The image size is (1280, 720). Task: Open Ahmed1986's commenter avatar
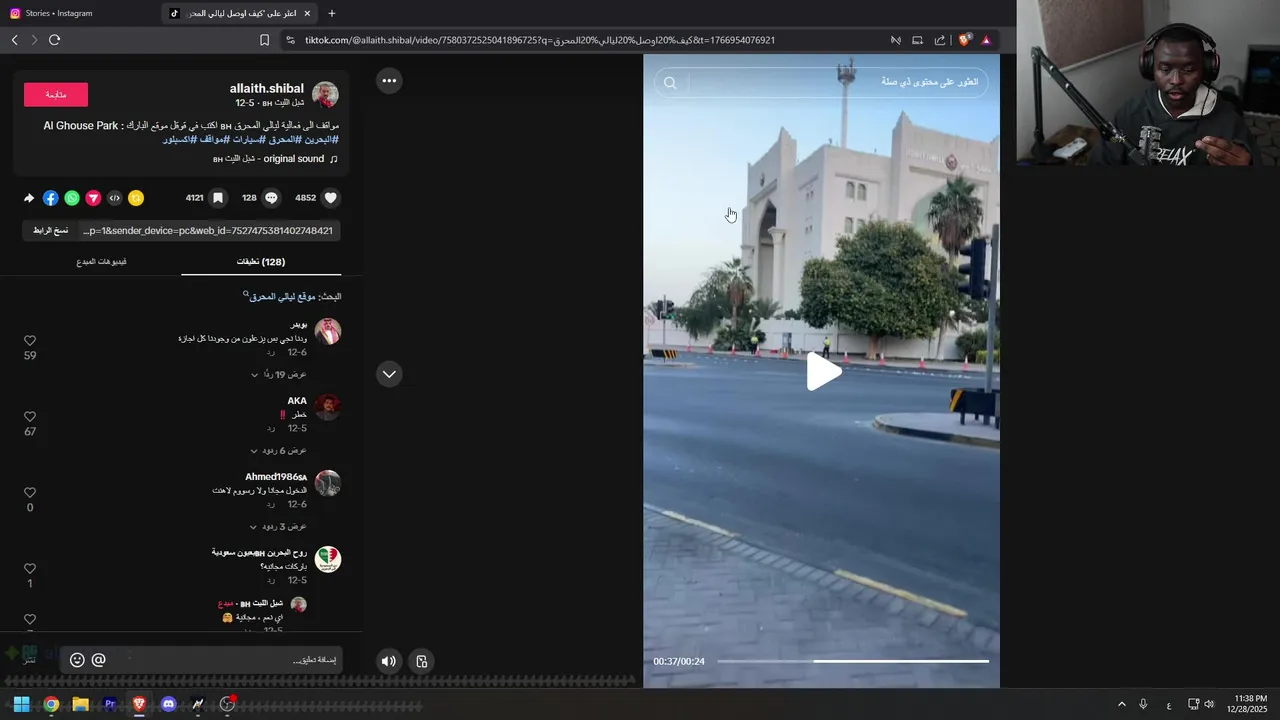click(328, 483)
